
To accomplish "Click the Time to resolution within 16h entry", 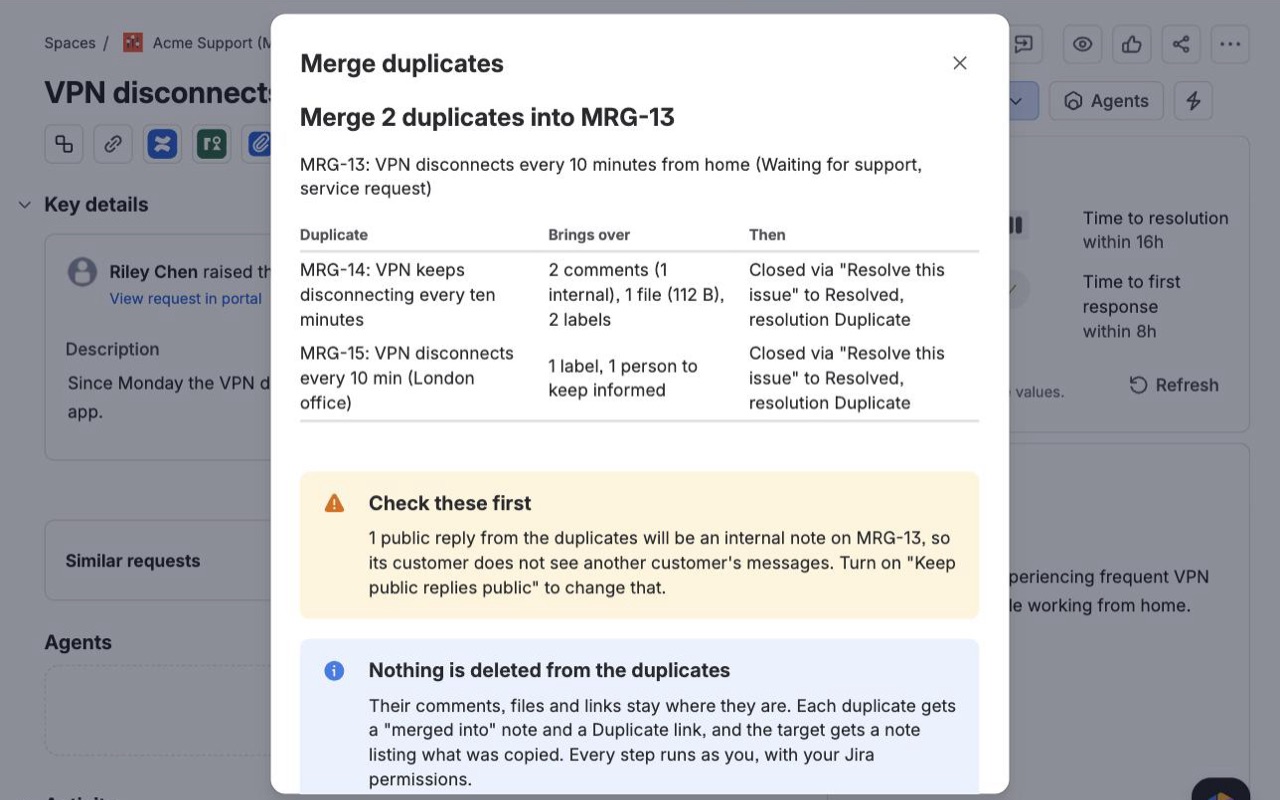I will coord(1155,230).
